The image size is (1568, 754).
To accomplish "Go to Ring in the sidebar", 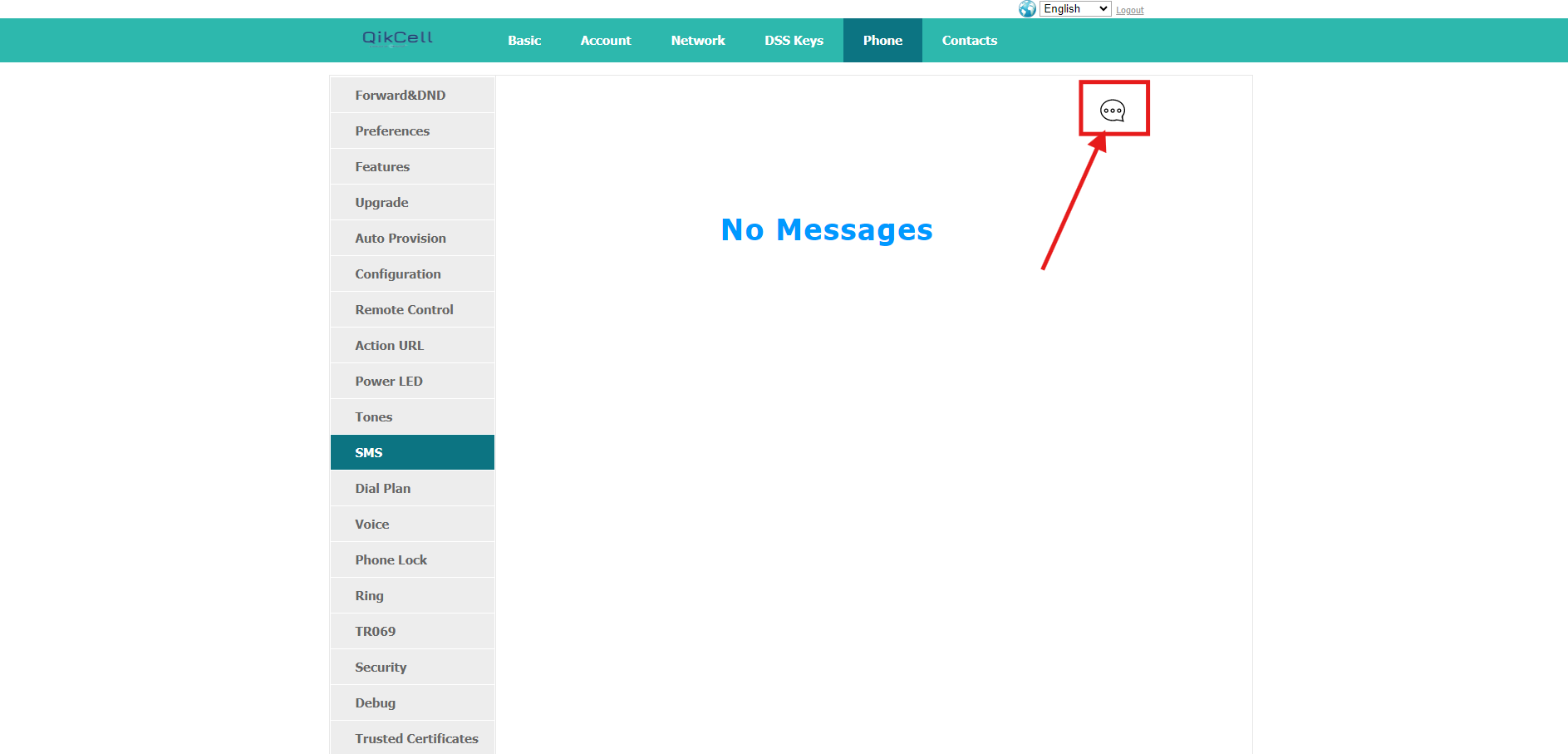I will point(412,595).
